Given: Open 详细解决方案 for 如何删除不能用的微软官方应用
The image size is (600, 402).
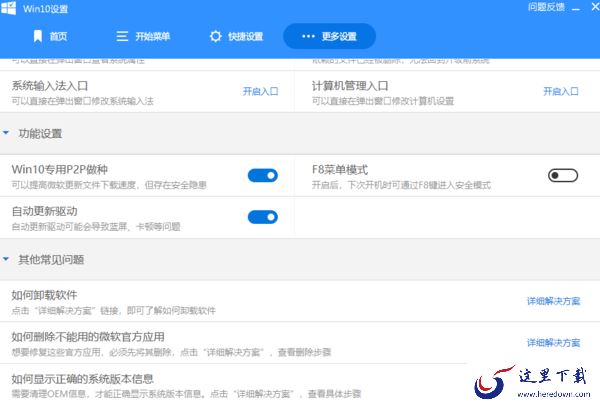Looking at the screenshot, I should [x=554, y=343].
